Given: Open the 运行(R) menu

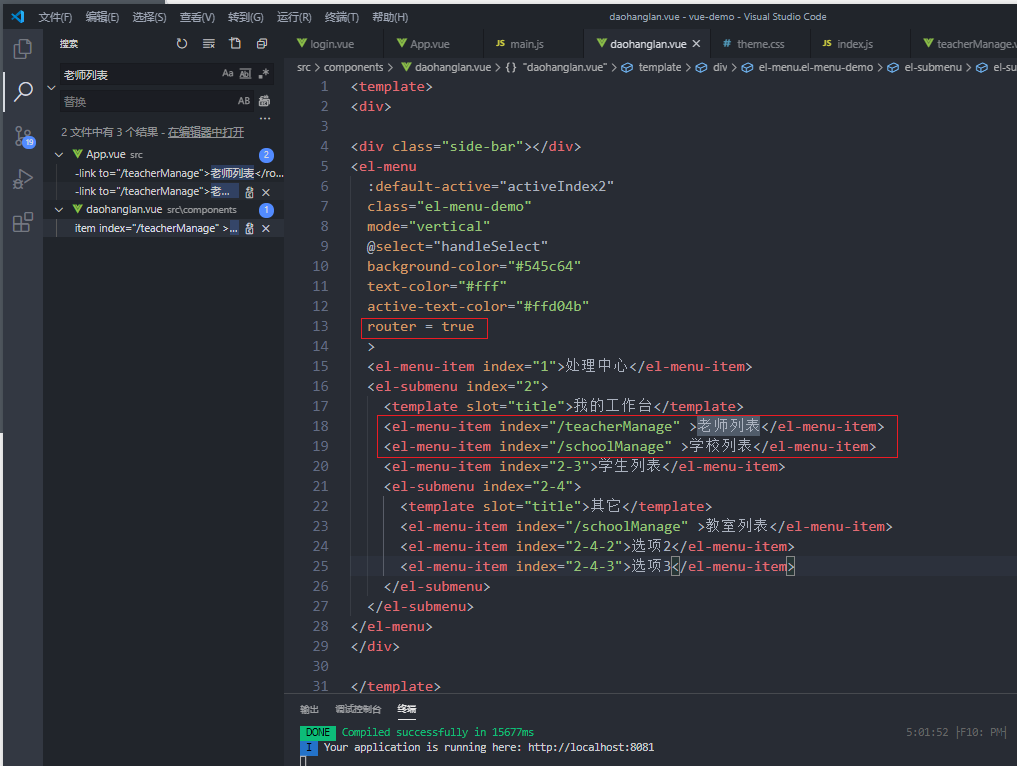Looking at the screenshot, I should (x=294, y=17).
